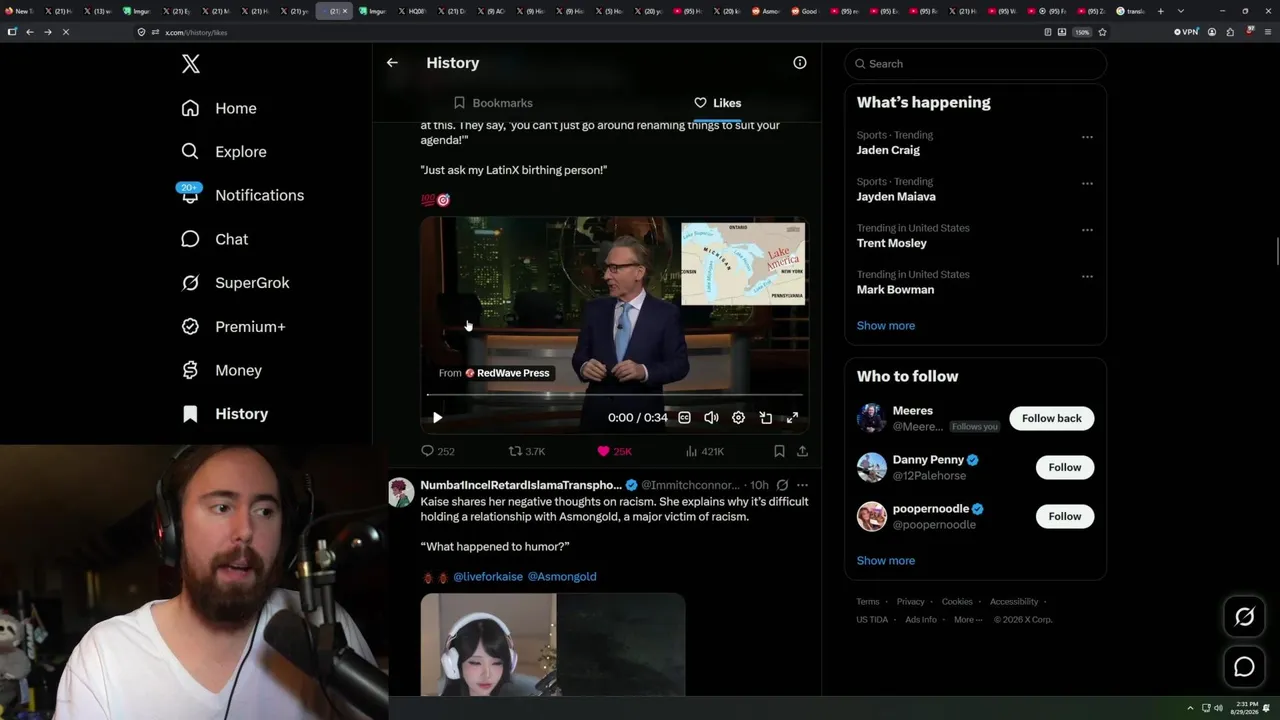The height and width of the screenshot is (720, 1280).
Task: Unlike the post with 25K likes
Action: click(614, 451)
